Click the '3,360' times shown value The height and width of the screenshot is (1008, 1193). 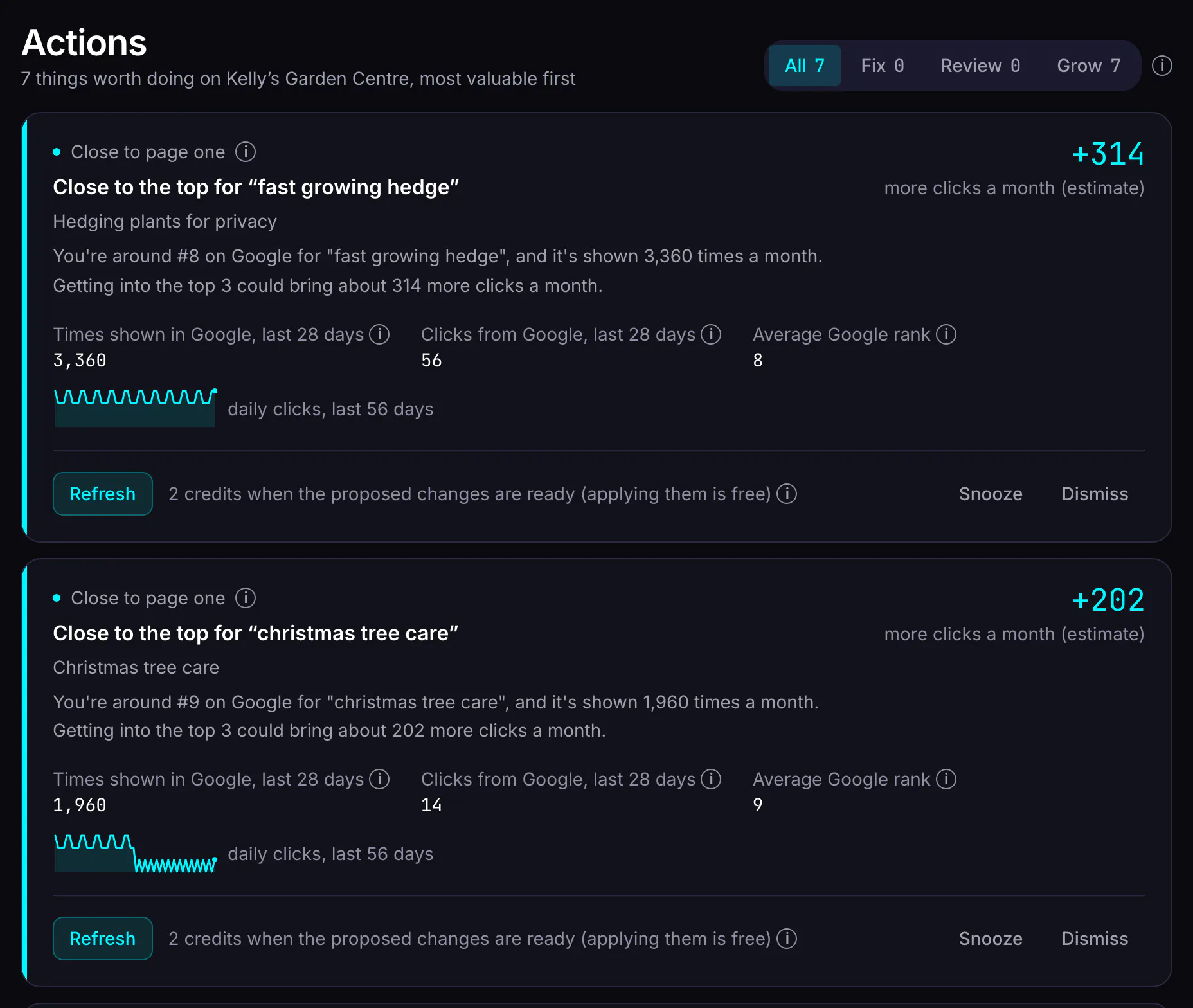(x=80, y=361)
